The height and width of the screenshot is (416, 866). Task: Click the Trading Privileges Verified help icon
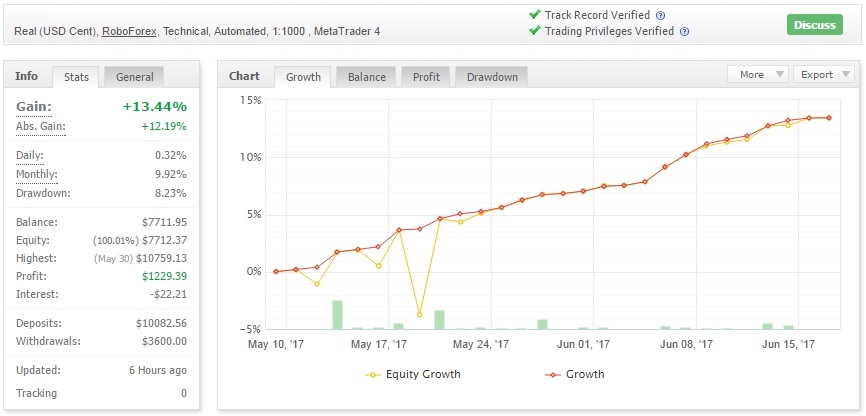click(683, 31)
